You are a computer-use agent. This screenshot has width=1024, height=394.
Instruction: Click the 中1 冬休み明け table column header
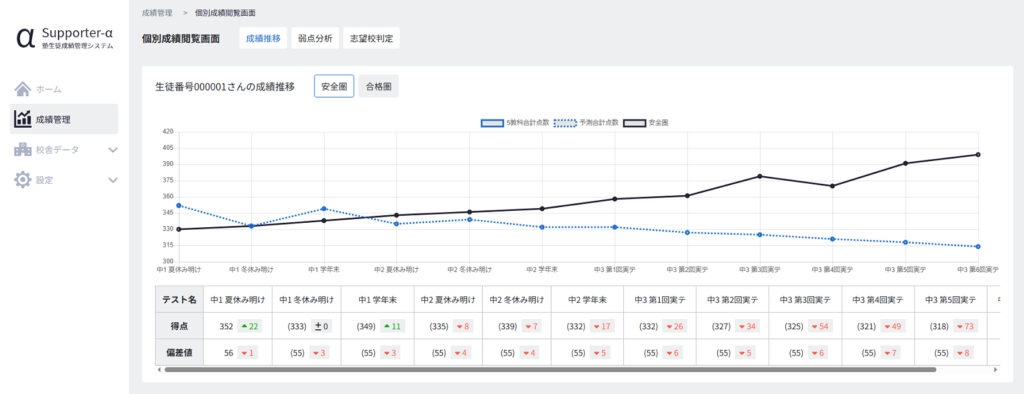coord(306,300)
